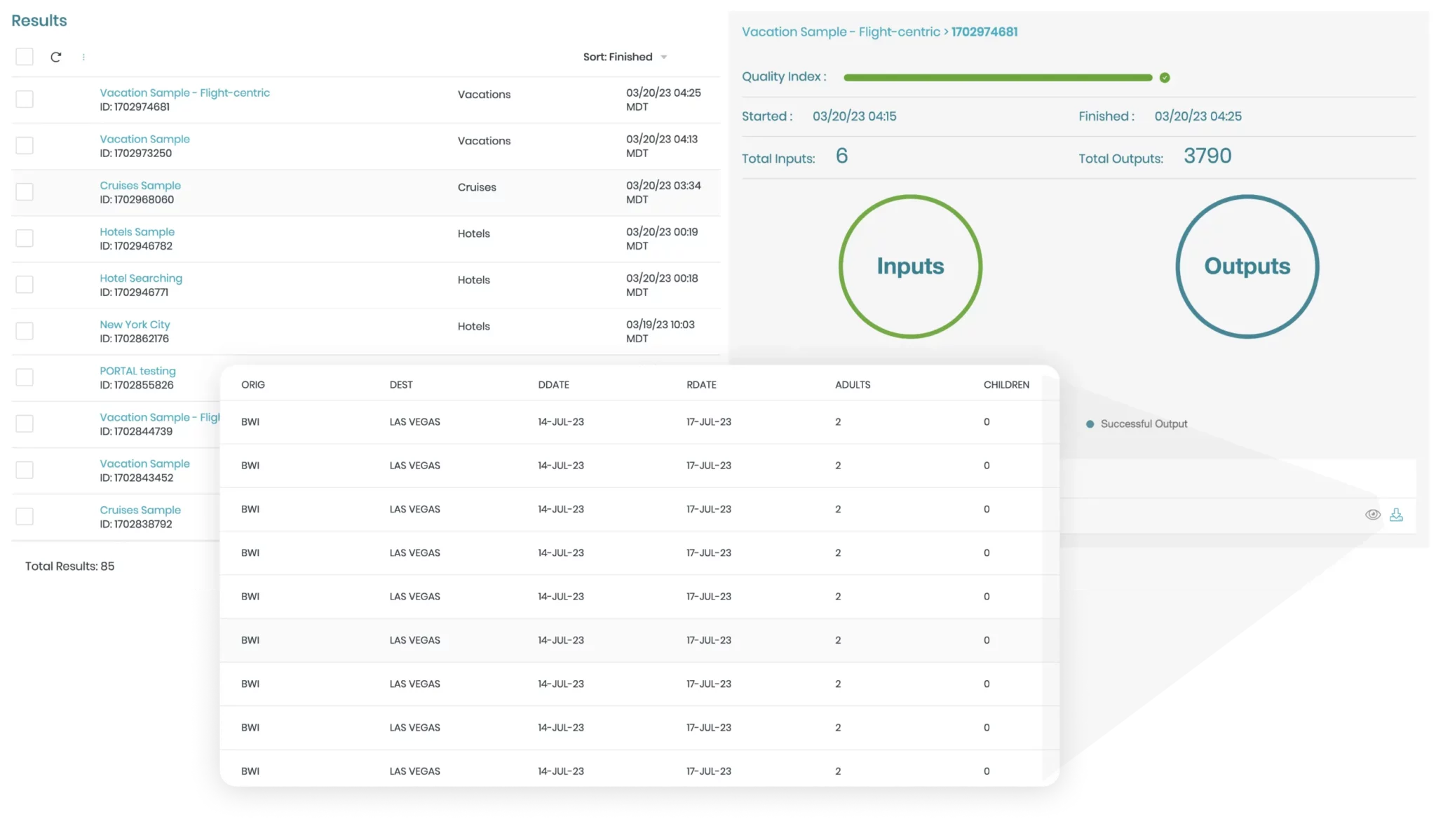
Task: Click the CHILDREN column header
Action: (x=1006, y=384)
